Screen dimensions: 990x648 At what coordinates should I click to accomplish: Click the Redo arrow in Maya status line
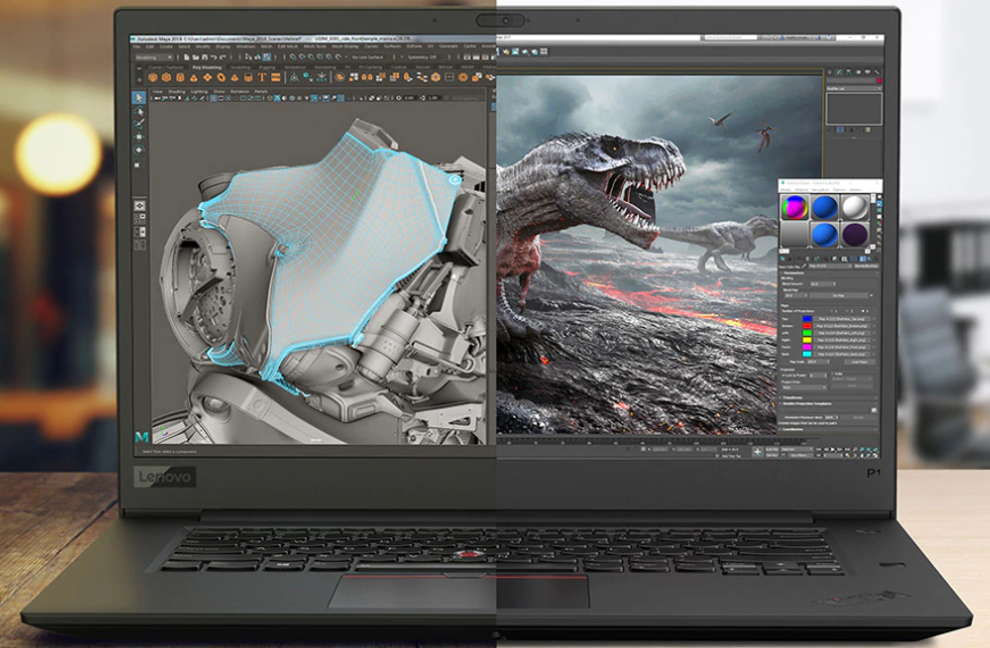pos(222,57)
